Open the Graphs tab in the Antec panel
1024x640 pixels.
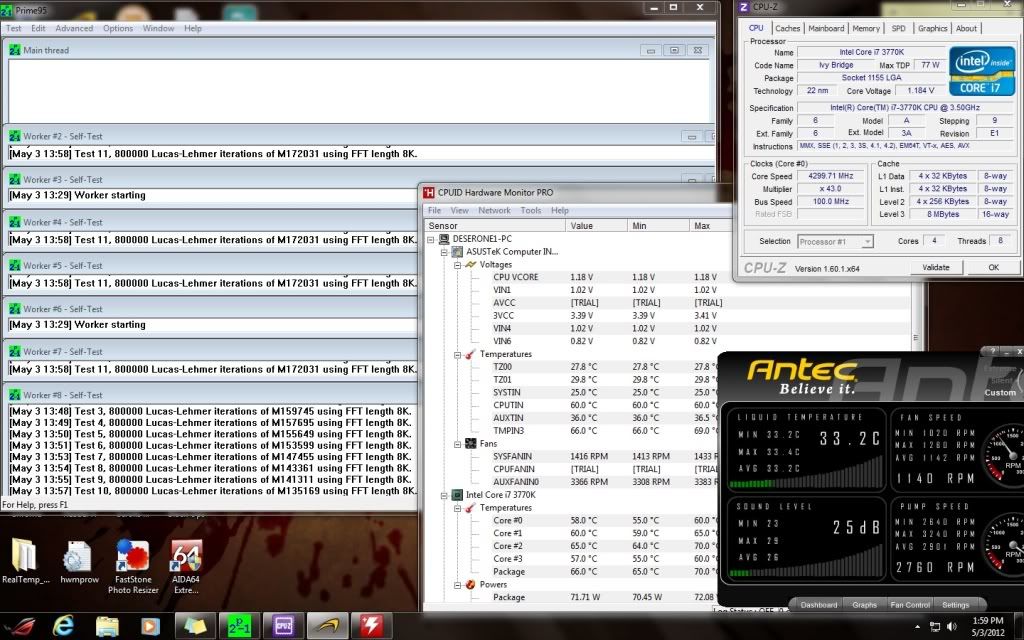(x=864, y=605)
